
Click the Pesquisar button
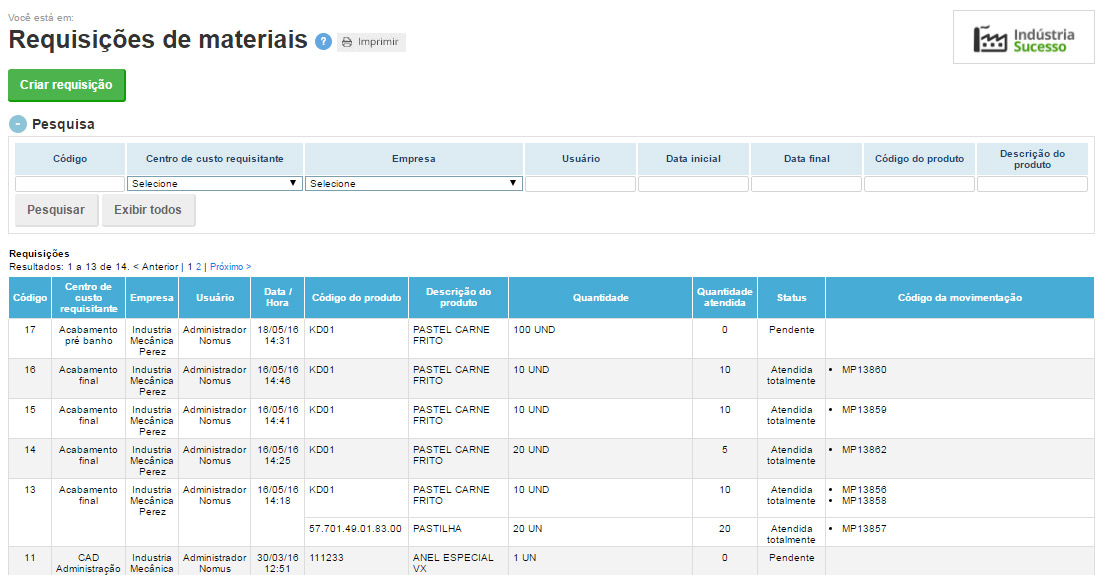[56, 210]
